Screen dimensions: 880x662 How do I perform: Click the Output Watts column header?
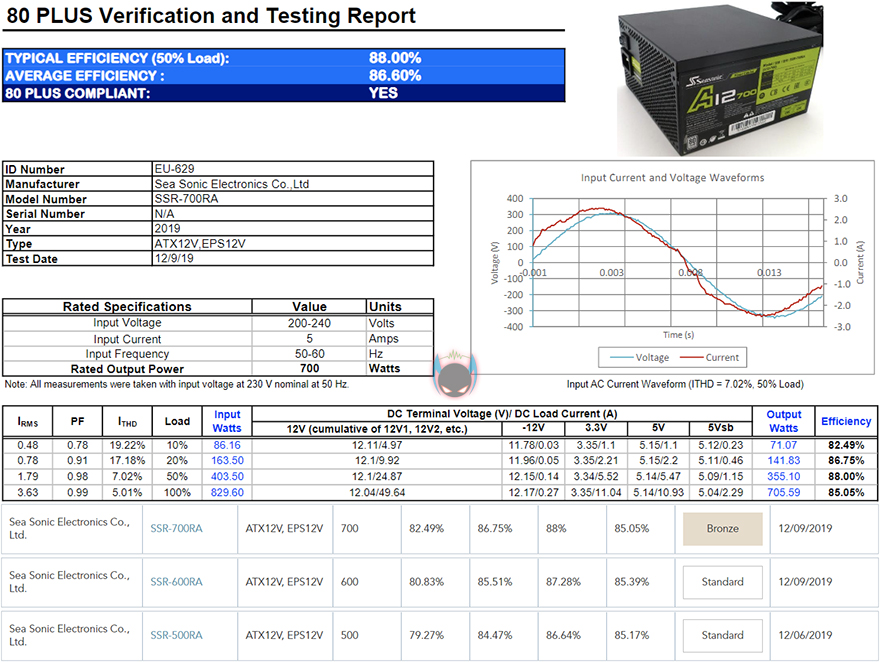[783, 421]
